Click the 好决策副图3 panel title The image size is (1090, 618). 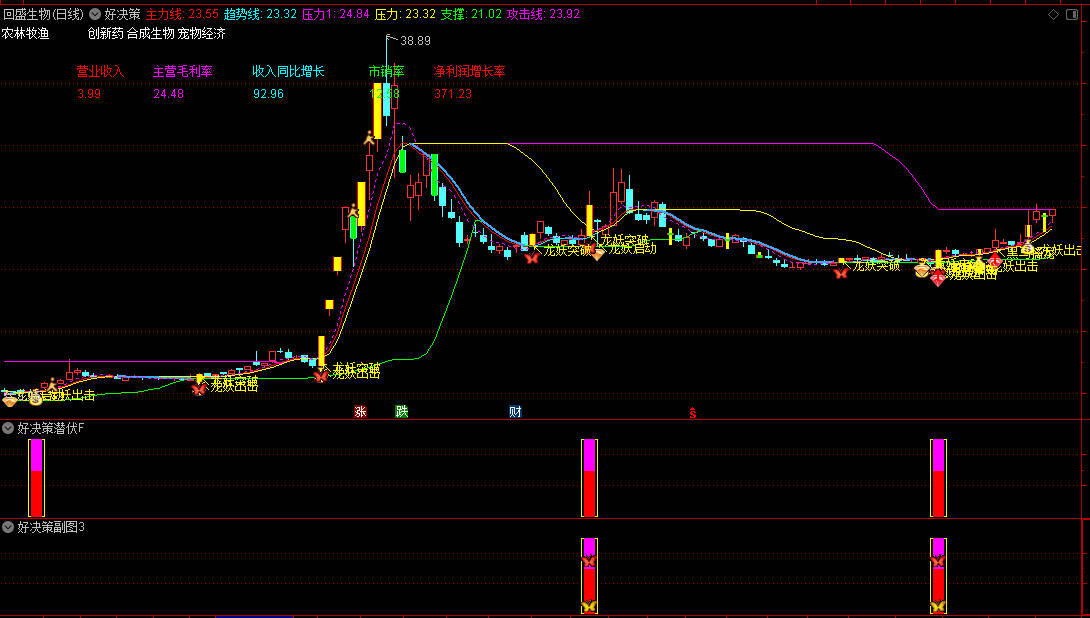[x=51, y=527]
